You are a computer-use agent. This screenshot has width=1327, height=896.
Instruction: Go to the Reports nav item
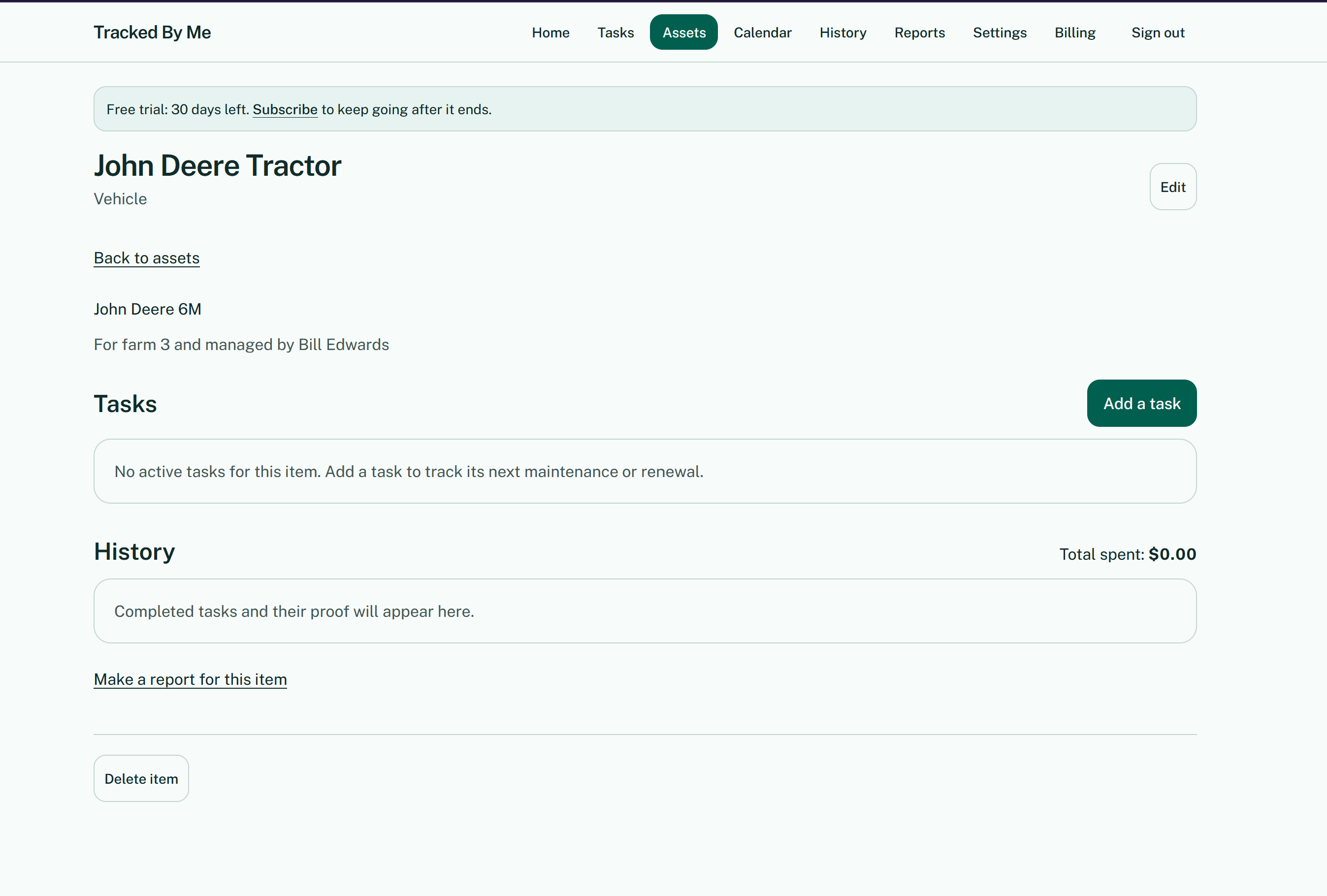[x=919, y=32]
